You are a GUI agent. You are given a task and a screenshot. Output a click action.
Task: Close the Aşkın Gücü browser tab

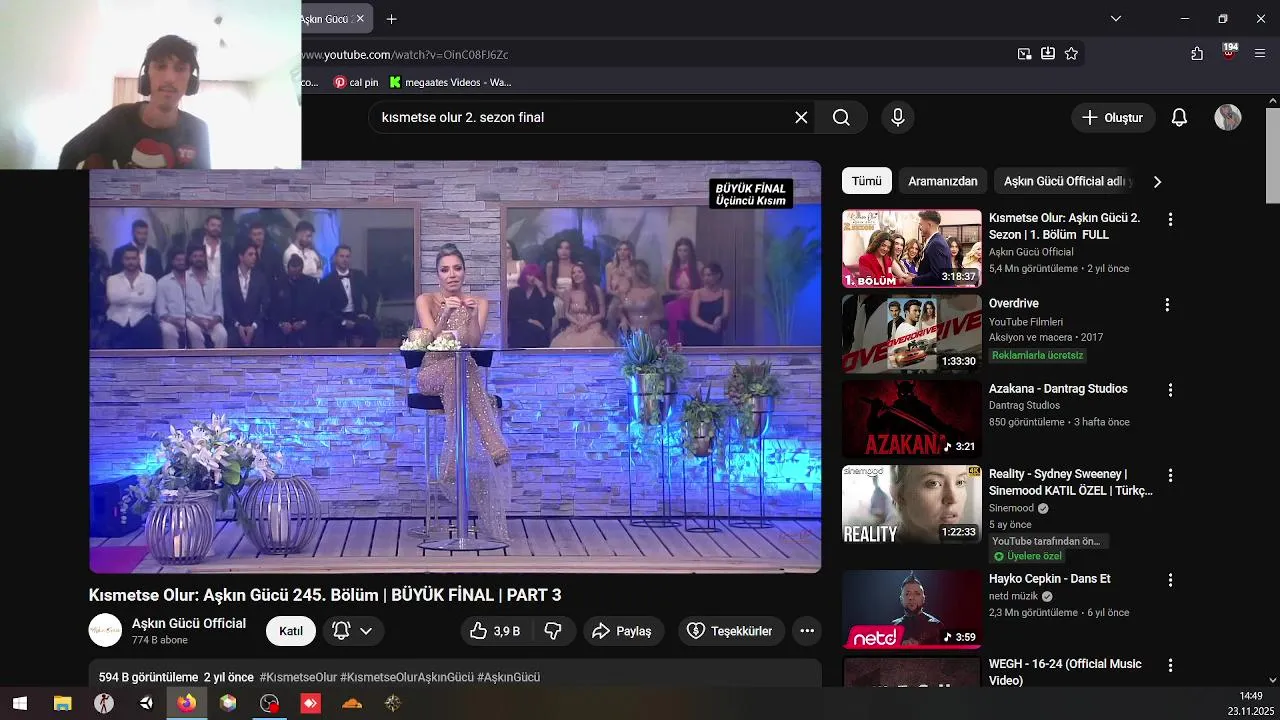point(360,19)
